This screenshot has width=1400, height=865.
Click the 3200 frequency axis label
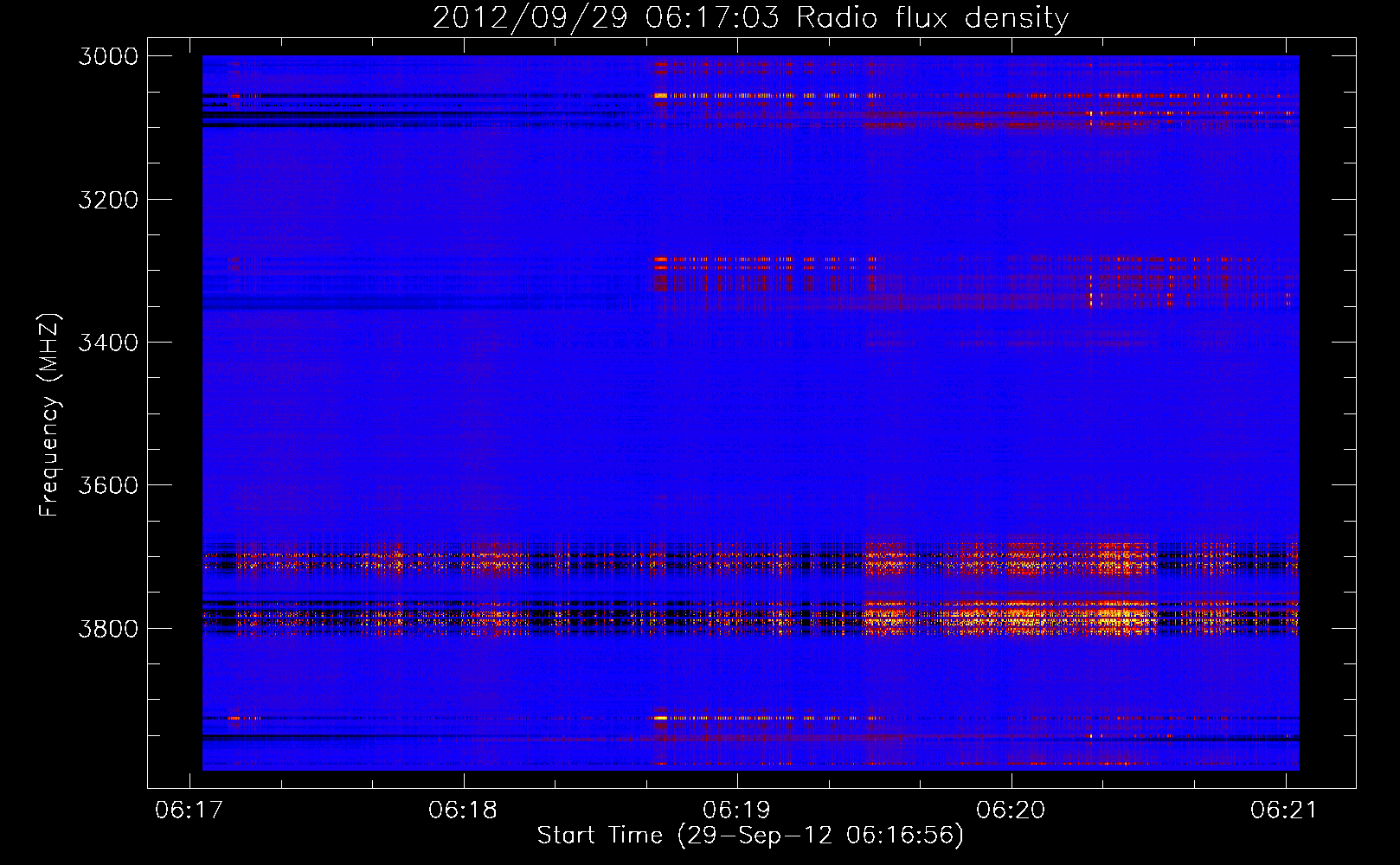(x=108, y=200)
